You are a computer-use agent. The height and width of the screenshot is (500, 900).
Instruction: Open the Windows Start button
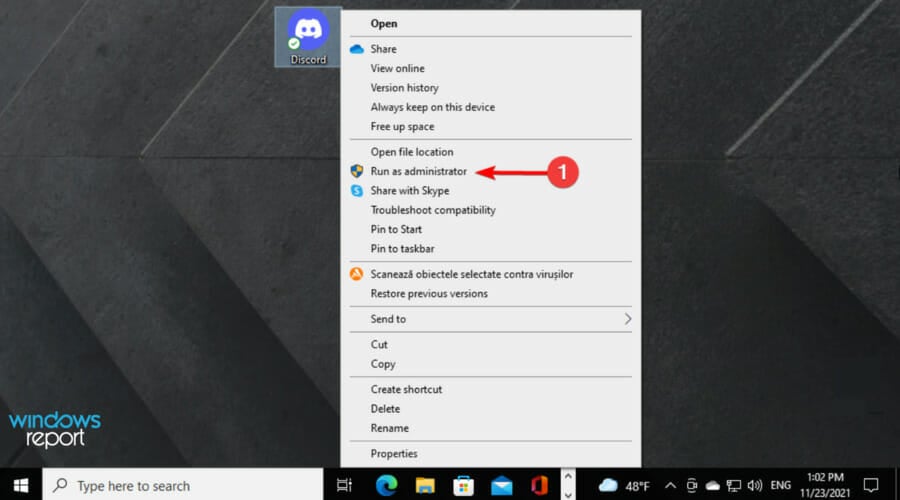pyautogui.click(x=21, y=486)
